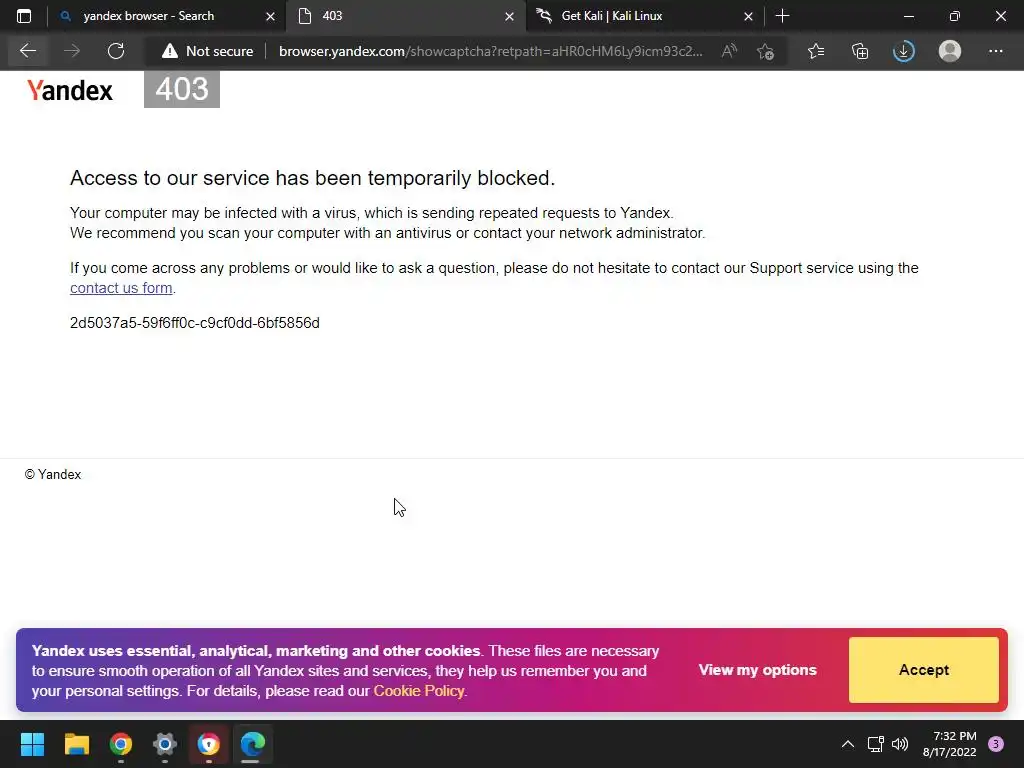Click heading Access to our service blocked
This screenshot has height=768, width=1024.
coord(312,178)
